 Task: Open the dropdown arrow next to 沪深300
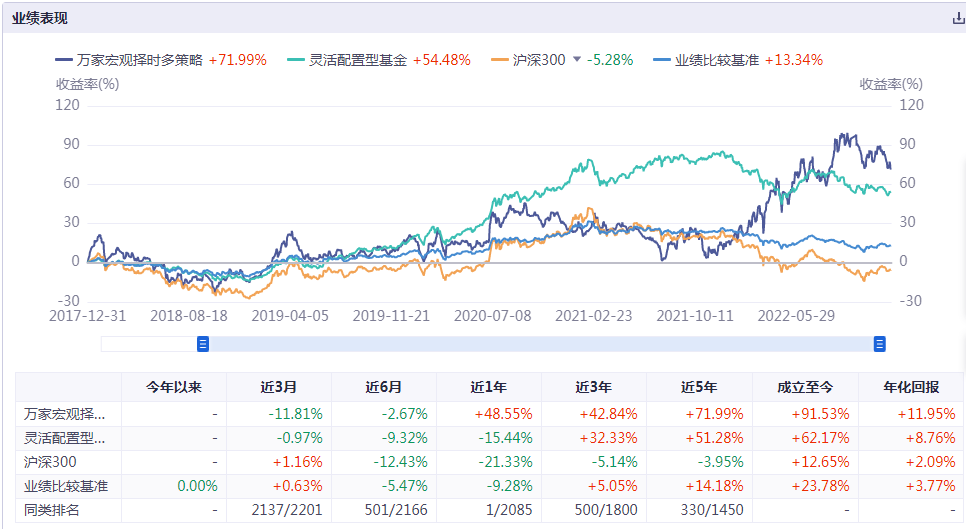coord(576,60)
